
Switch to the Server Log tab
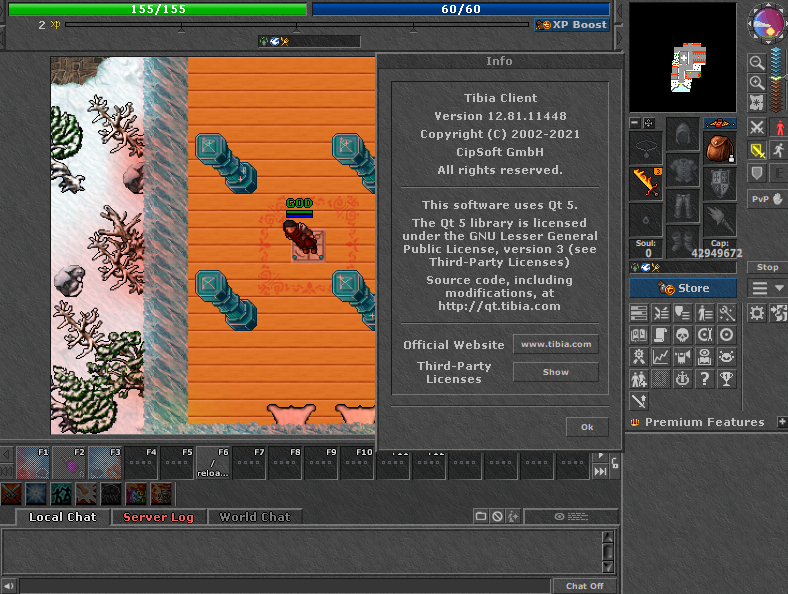[158, 517]
